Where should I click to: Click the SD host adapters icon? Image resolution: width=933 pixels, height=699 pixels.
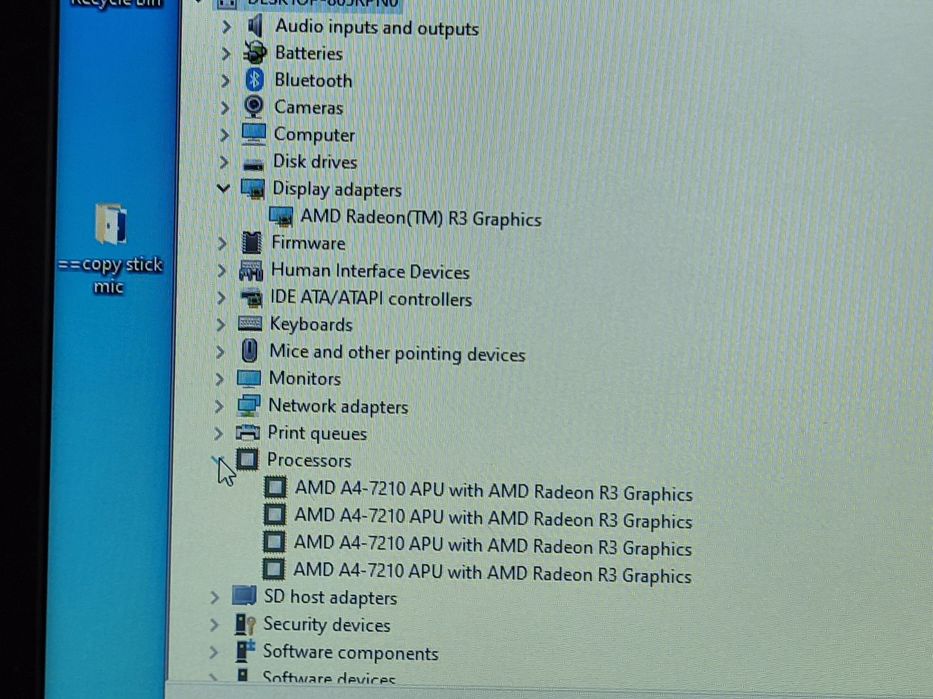[244, 595]
